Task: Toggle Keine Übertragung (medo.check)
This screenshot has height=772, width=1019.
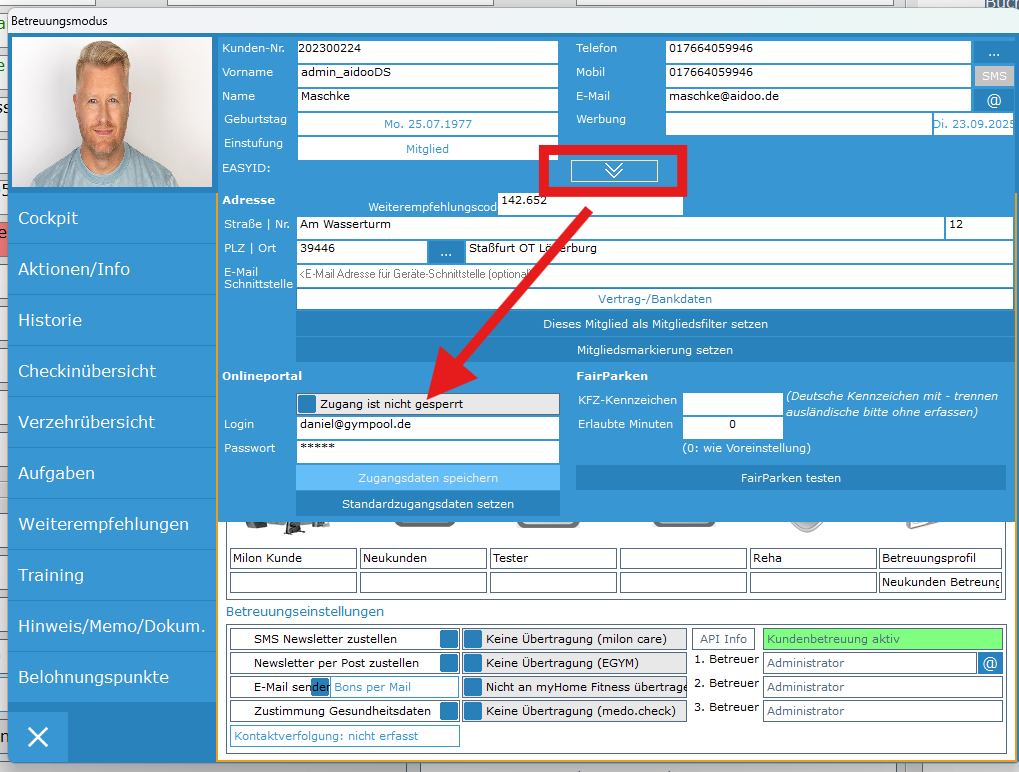Action: point(473,711)
